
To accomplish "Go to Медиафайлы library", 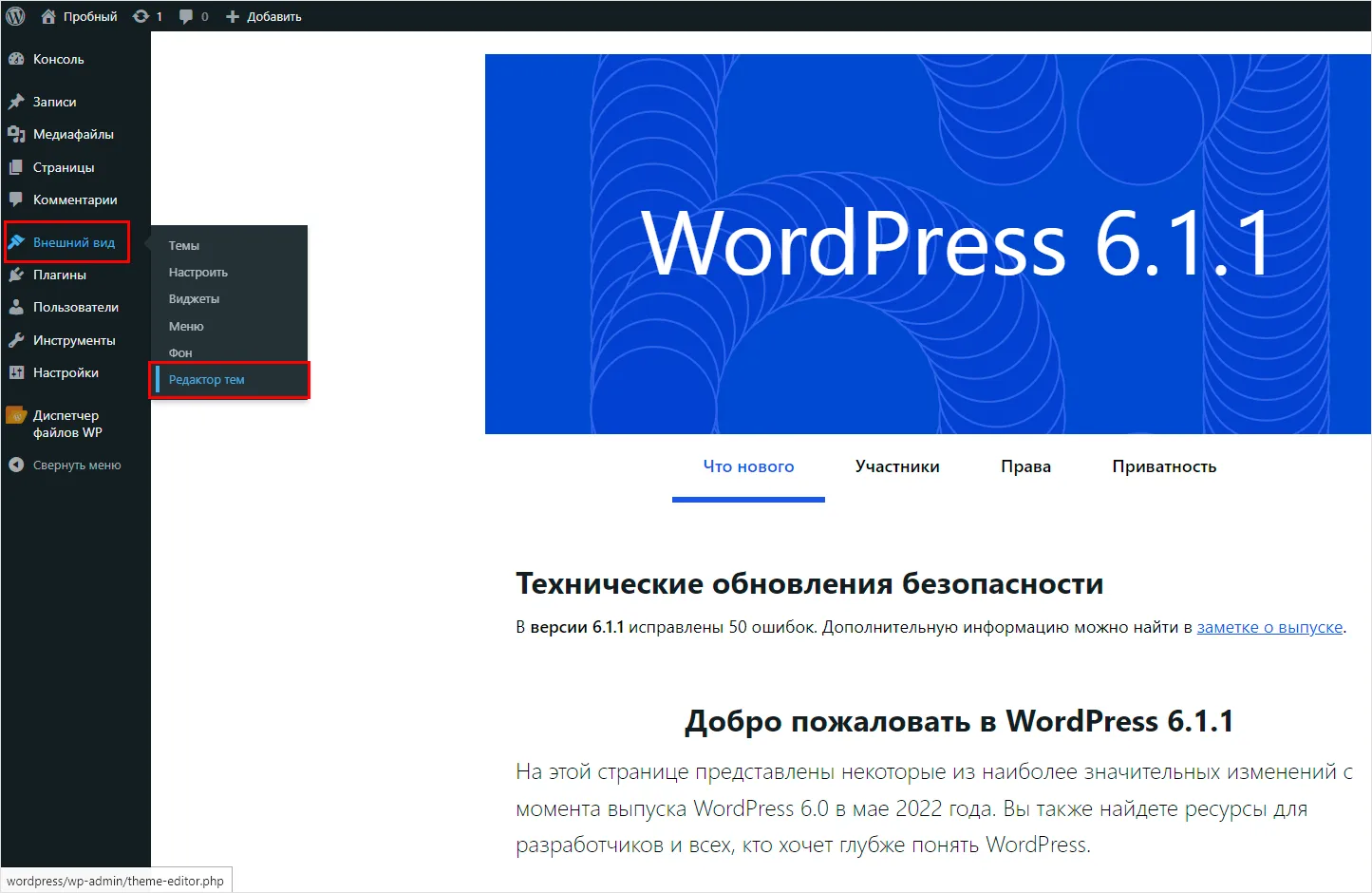I will (75, 134).
